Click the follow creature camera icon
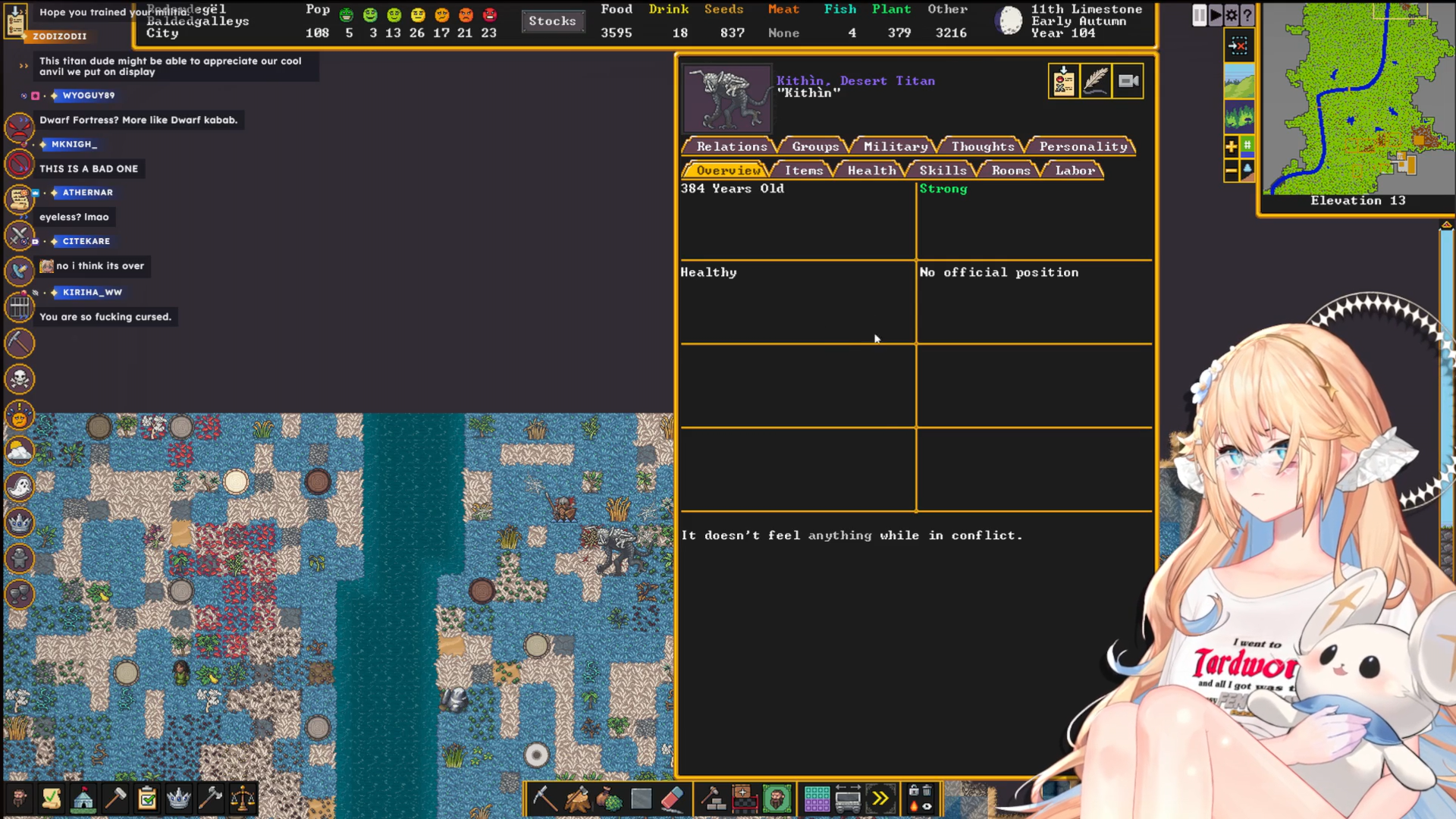Image resolution: width=1456 pixels, height=819 pixels. coord(1128,81)
